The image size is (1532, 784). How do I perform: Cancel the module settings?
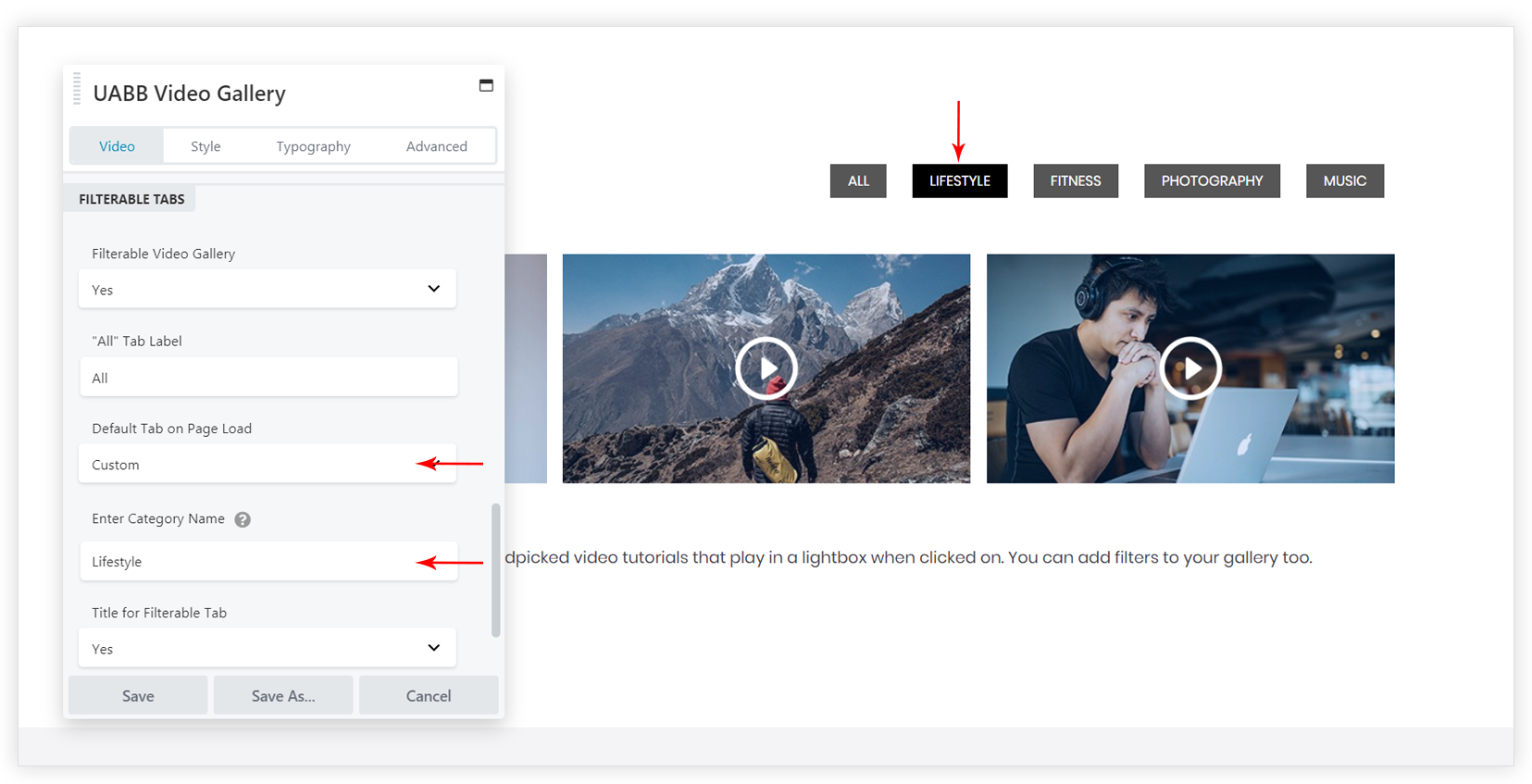point(429,696)
